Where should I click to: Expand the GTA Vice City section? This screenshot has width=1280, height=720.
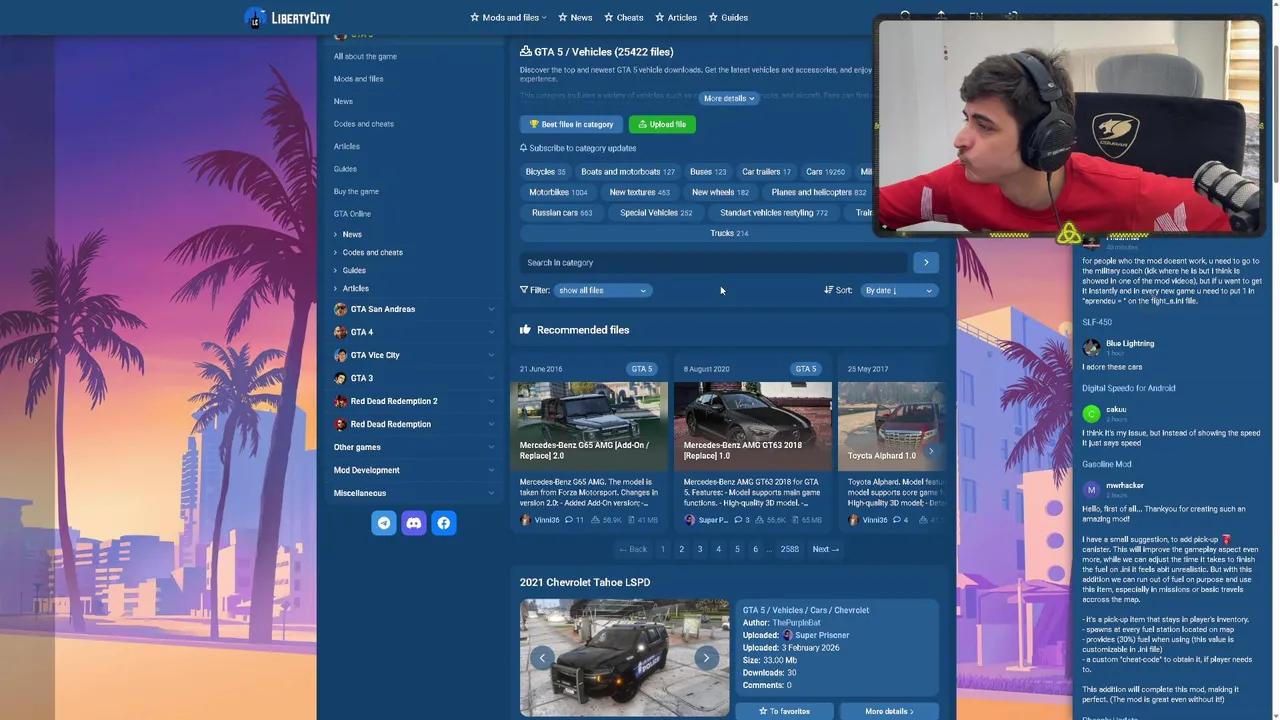(x=491, y=355)
